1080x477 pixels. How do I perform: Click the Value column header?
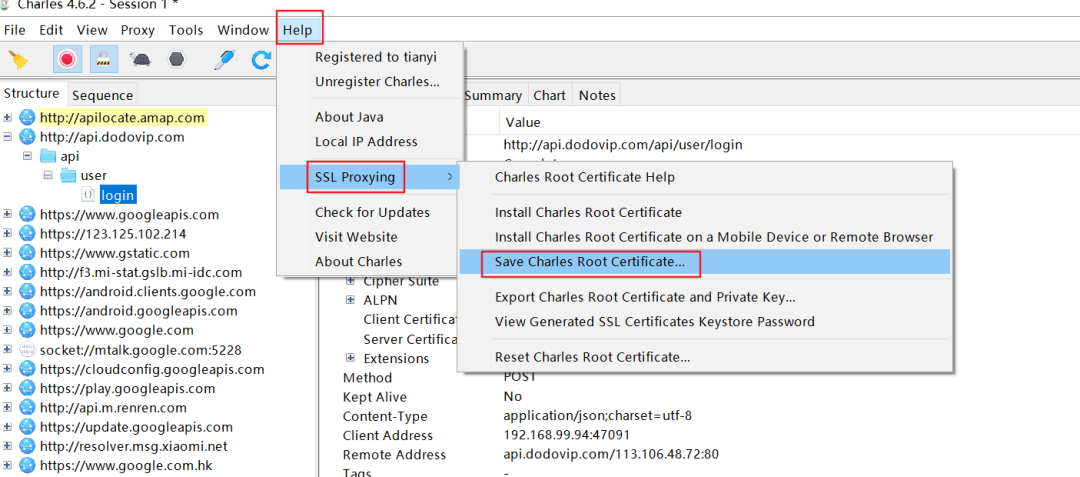[523, 123]
